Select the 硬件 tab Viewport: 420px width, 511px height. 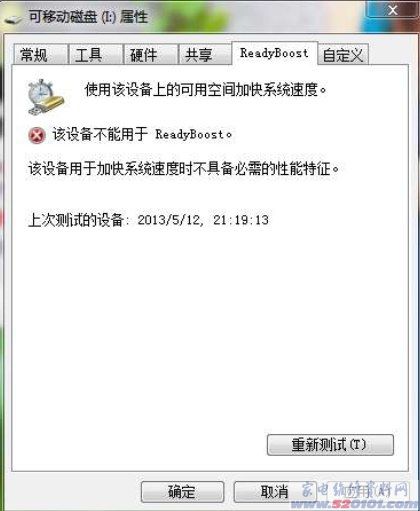coord(150,54)
